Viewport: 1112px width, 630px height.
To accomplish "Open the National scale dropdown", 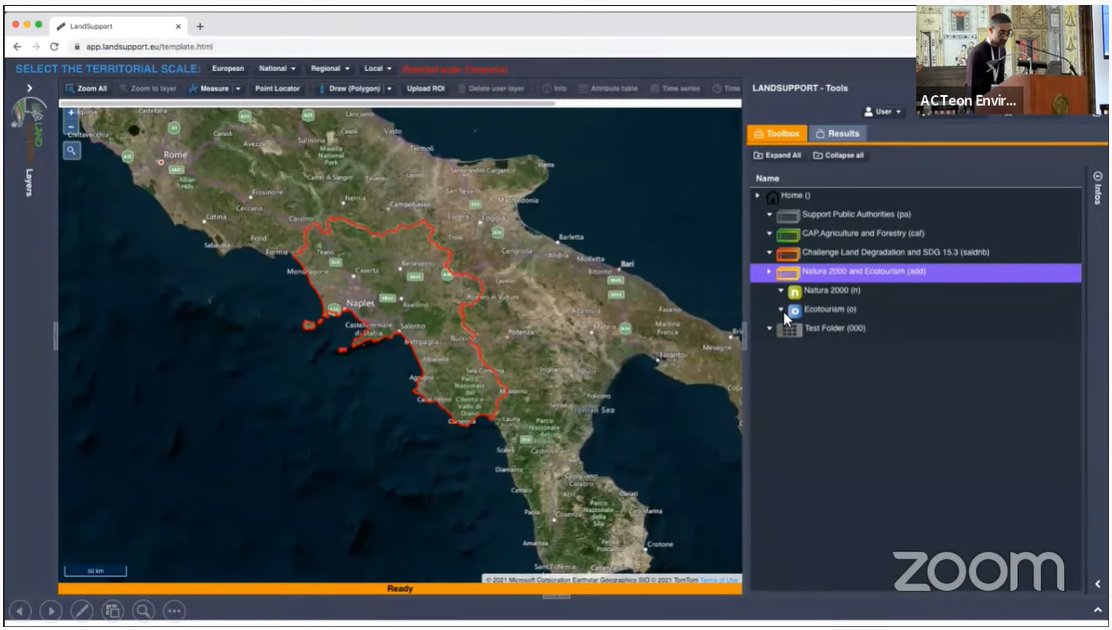I will (277, 69).
